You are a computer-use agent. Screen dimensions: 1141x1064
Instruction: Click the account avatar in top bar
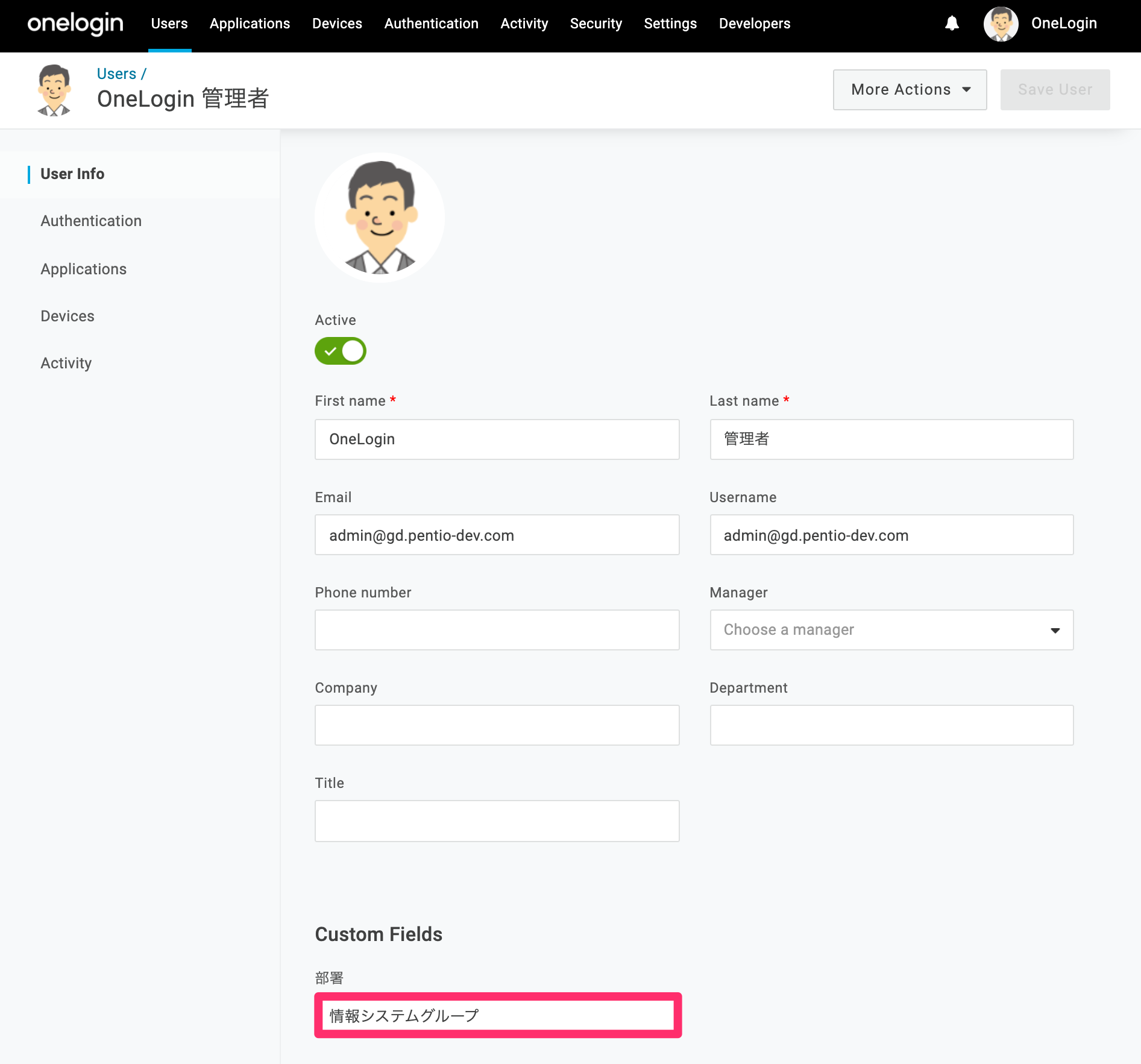(x=1001, y=24)
